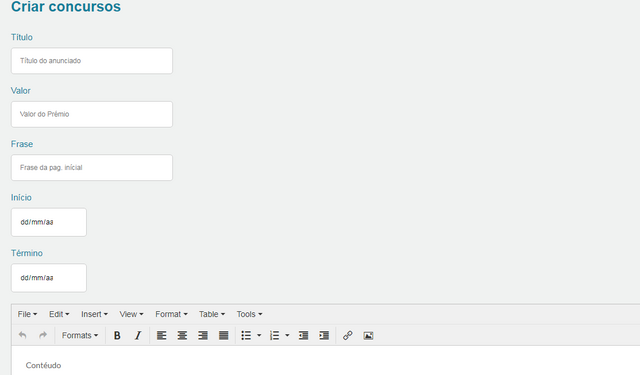
Task: Insert a link with chain icon
Action: point(348,335)
